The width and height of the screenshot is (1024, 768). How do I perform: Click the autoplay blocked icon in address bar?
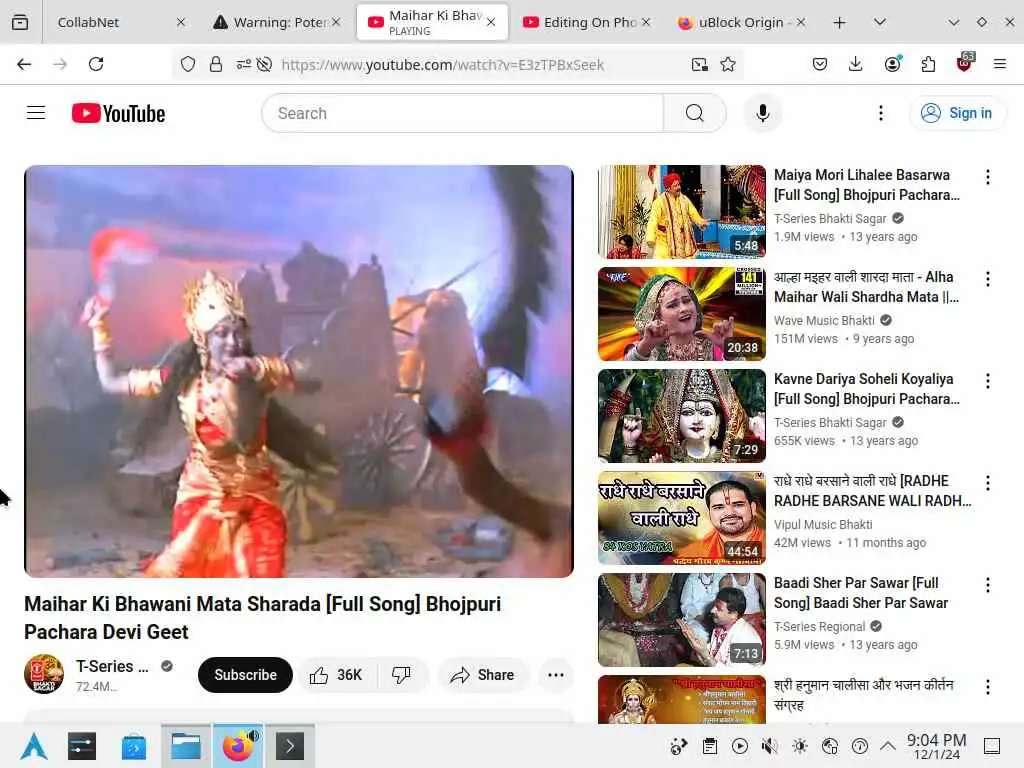264,64
